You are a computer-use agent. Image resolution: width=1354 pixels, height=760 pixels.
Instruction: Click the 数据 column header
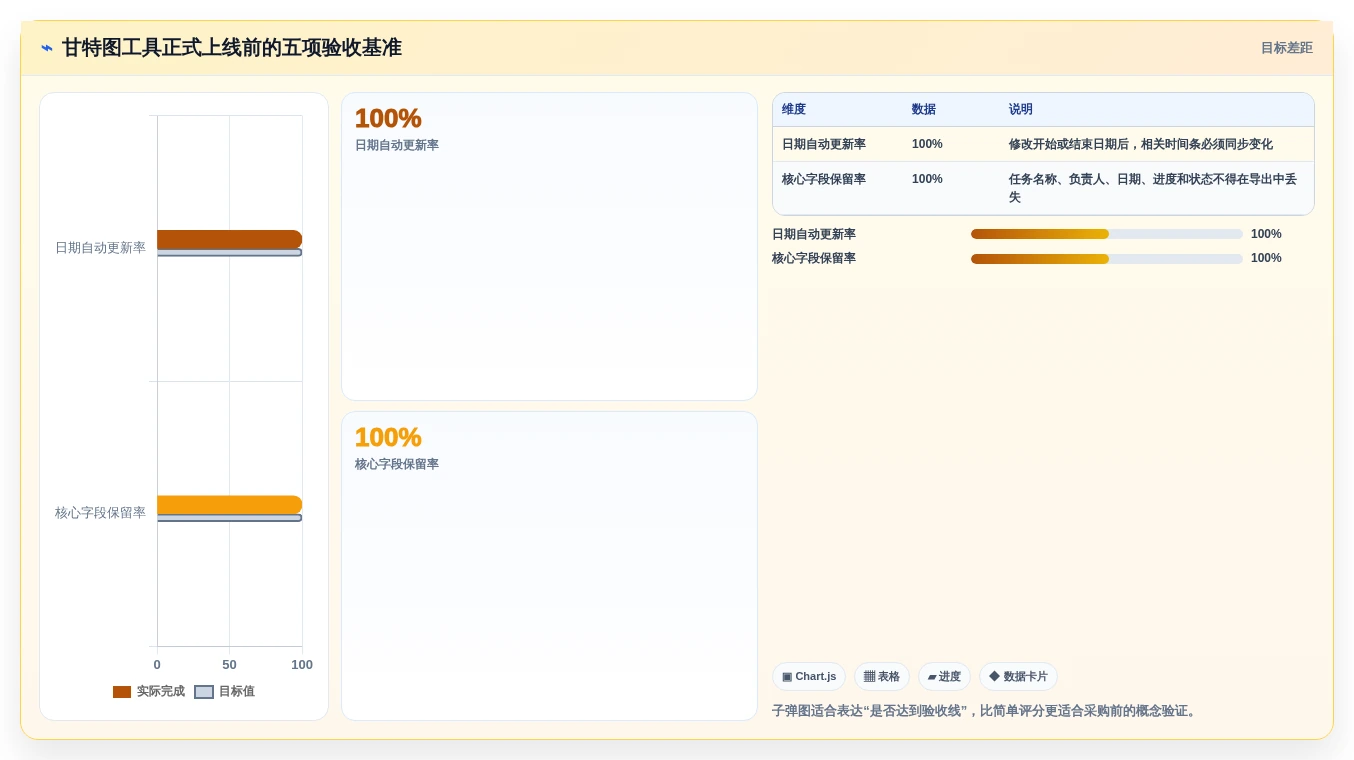[924, 109]
